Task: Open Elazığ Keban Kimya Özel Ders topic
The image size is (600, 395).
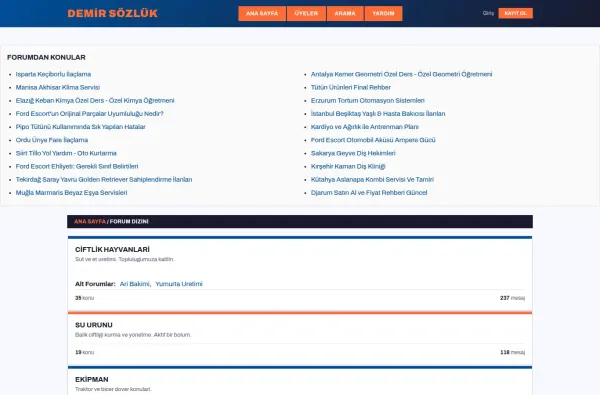Action: pos(95,101)
